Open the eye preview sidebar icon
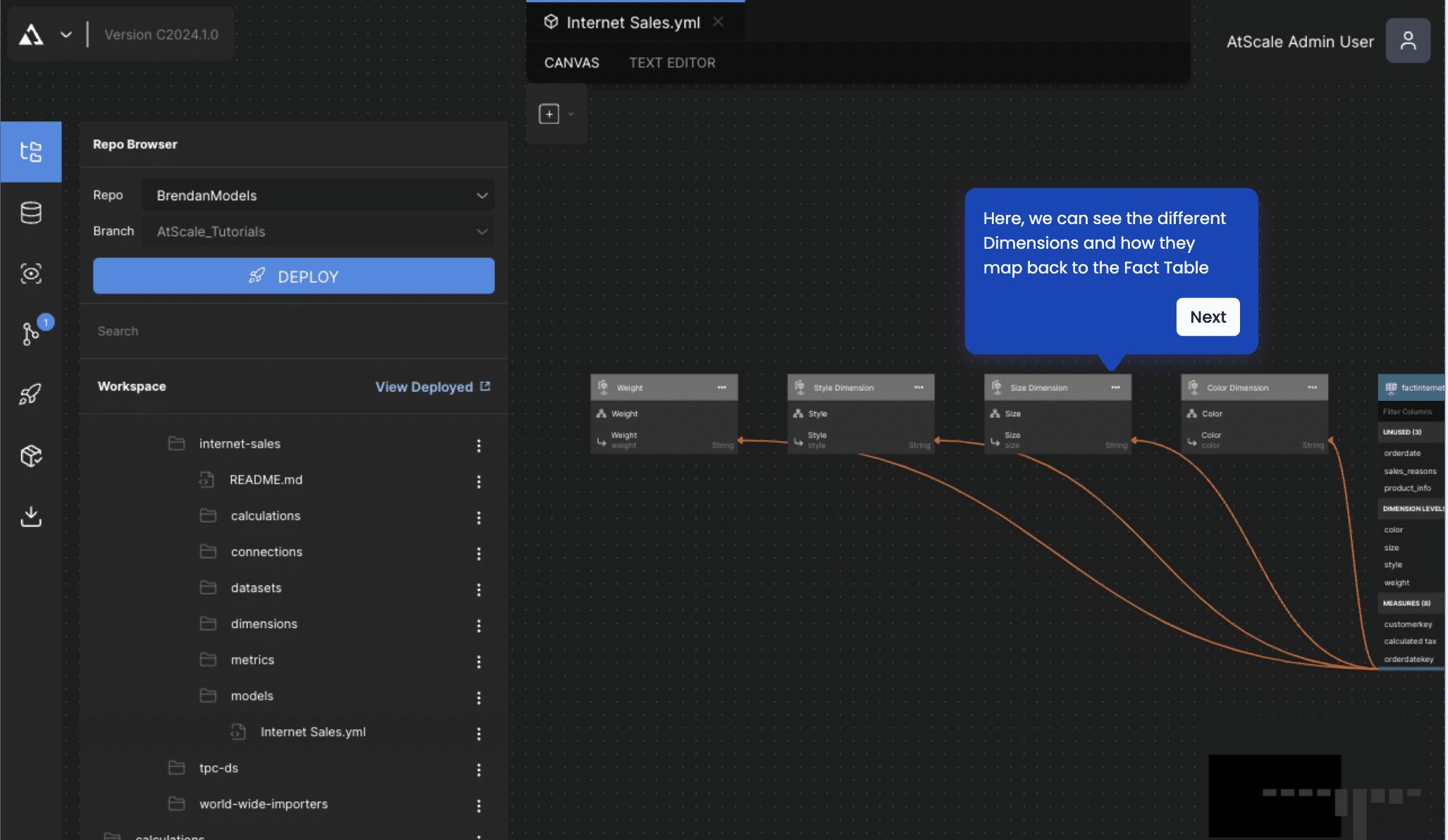Screen dimensions: 1448x840 [31, 273]
